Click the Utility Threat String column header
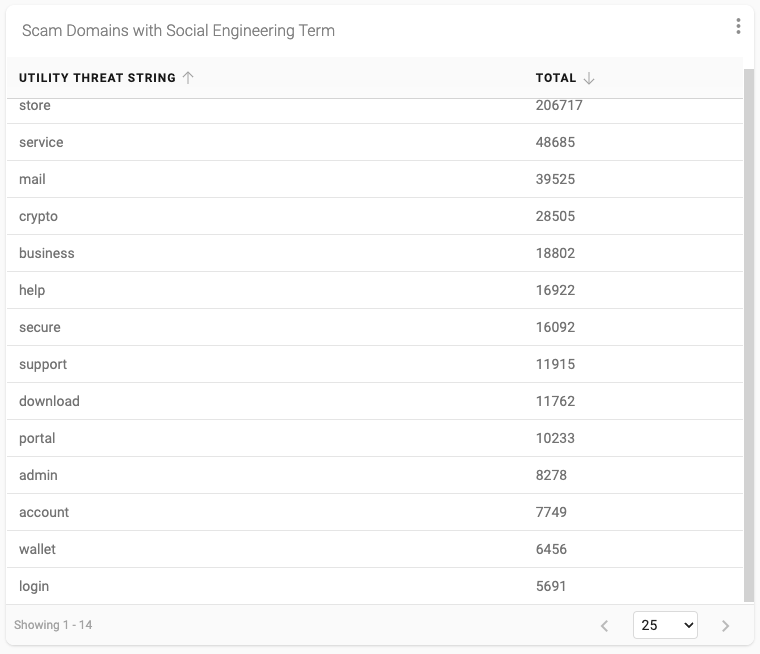The height and width of the screenshot is (654, 760). point(97,78)
